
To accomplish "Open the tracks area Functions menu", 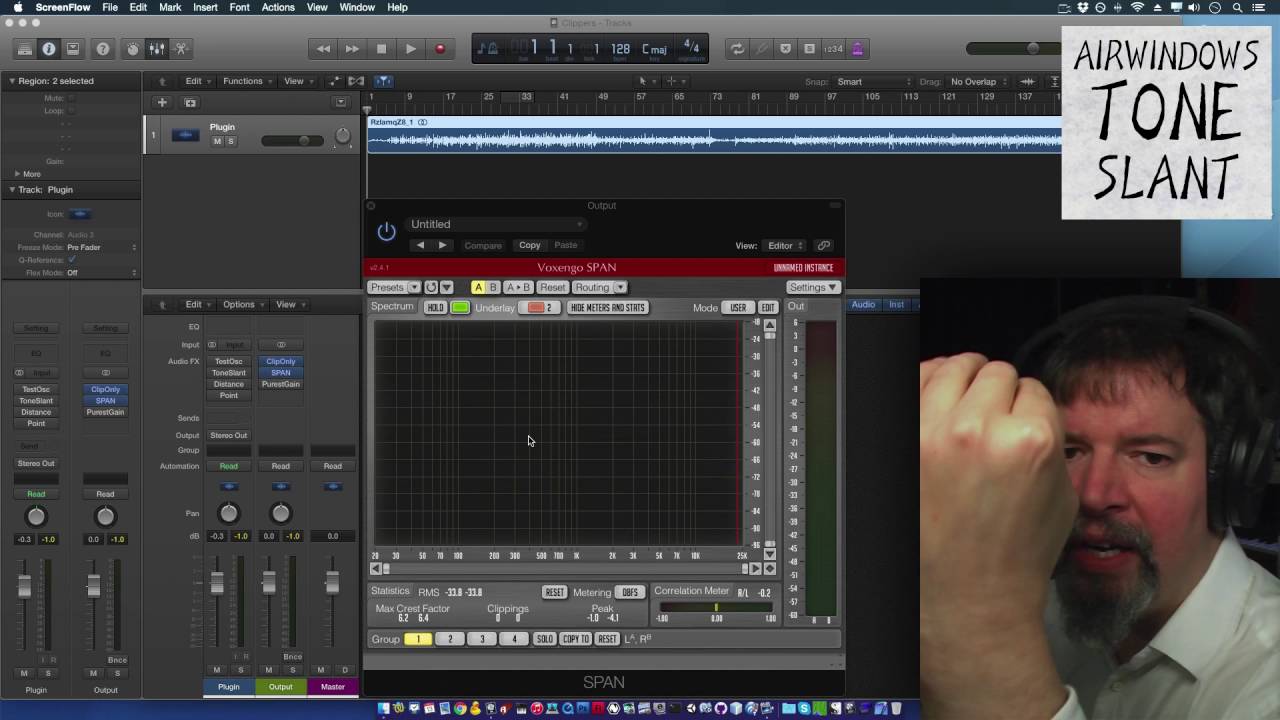I will pos(247,81).
